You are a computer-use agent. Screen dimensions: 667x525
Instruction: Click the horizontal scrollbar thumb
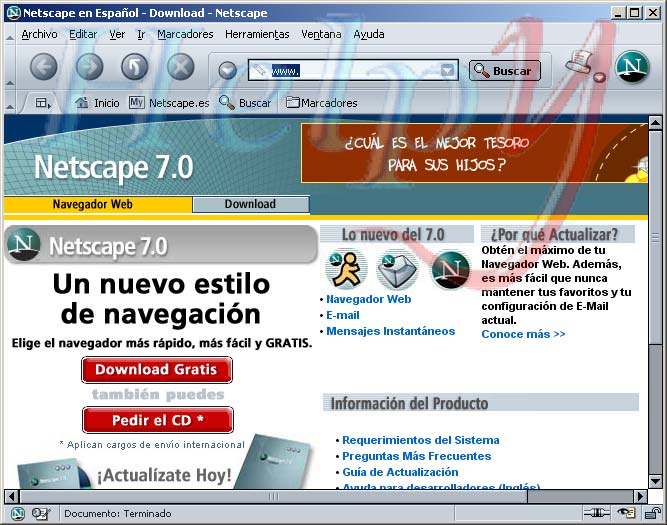[274, 496]
